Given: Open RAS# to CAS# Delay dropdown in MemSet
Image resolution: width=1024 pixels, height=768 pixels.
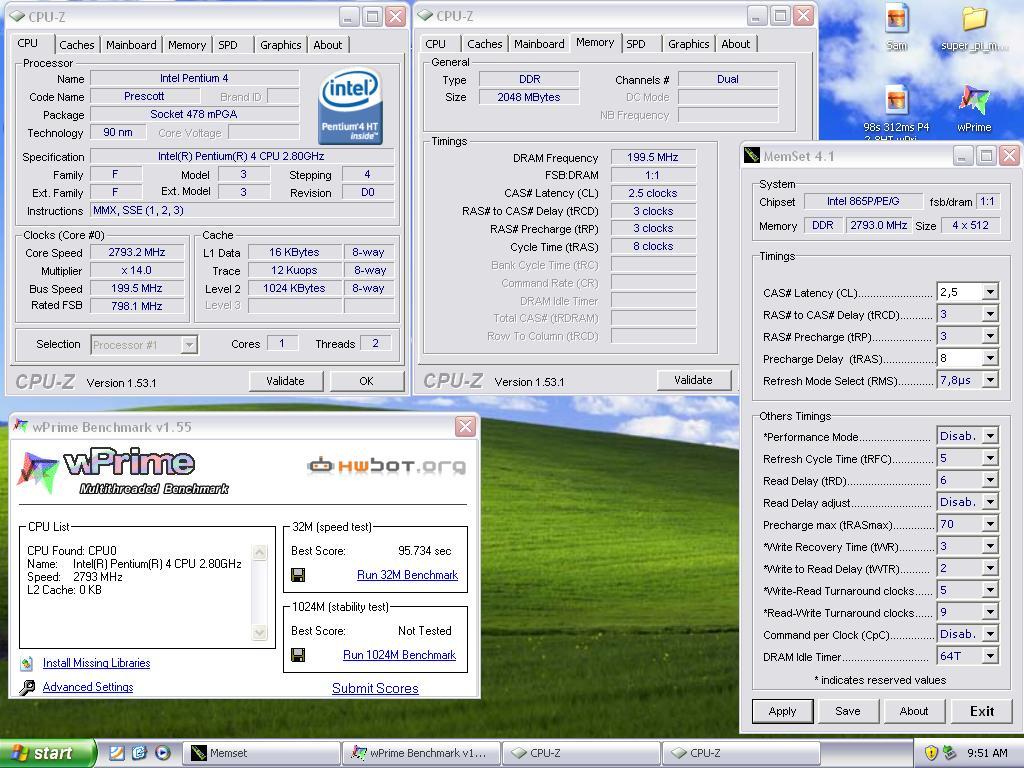Looking at the screenshot, I should (x=990, y=315).
